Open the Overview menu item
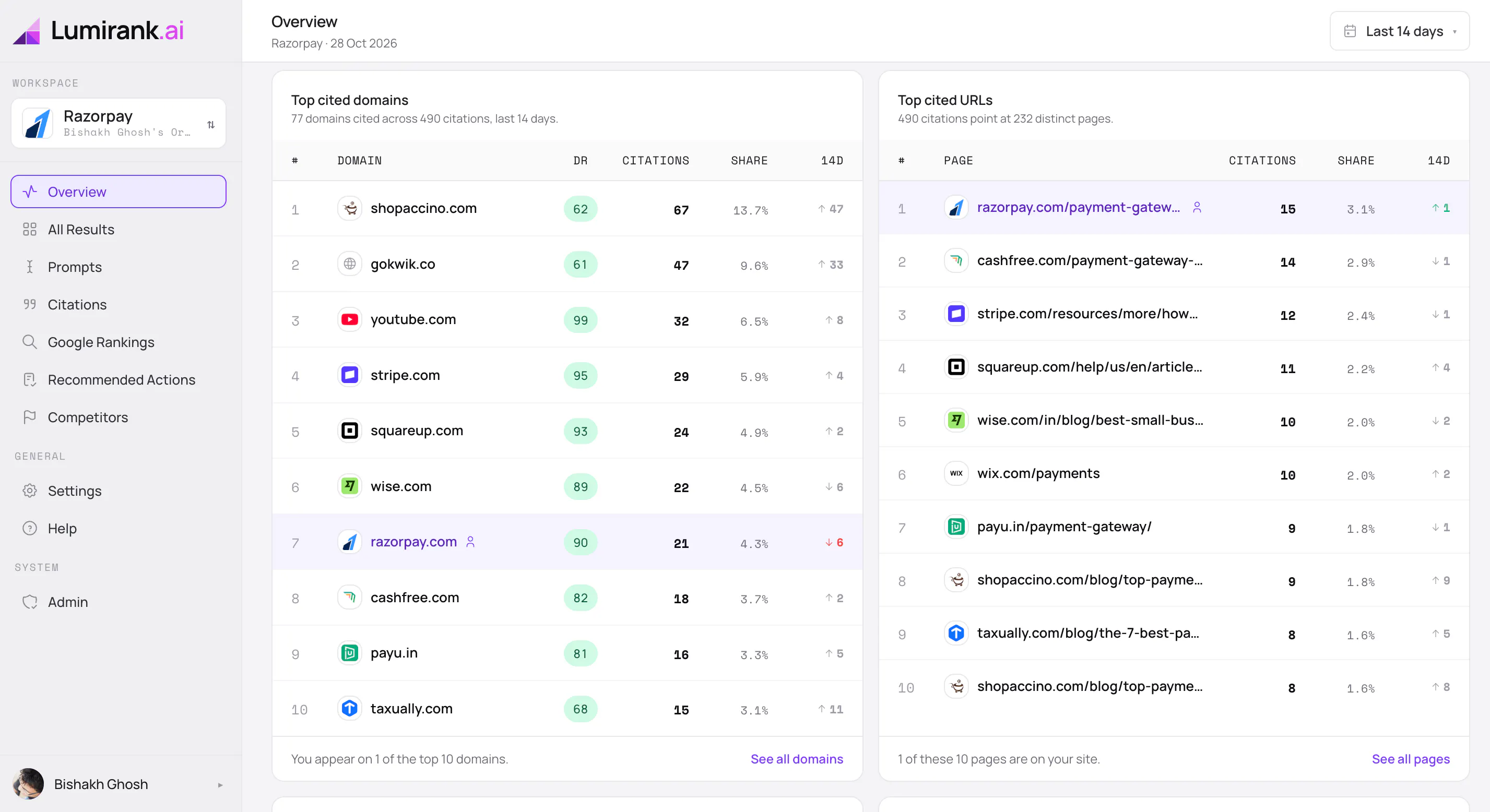Image resolution: width=1490 pixels, height=812 pixels. pos(119,192)
